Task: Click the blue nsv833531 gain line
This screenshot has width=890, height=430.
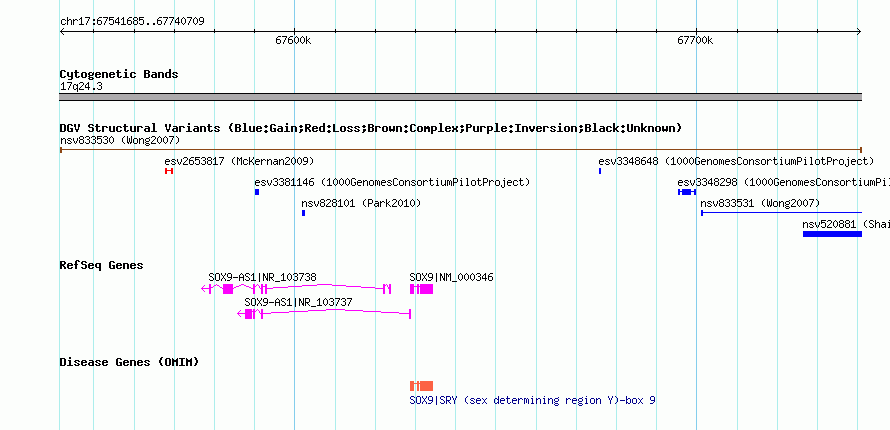Action: (x=782, y=213)
